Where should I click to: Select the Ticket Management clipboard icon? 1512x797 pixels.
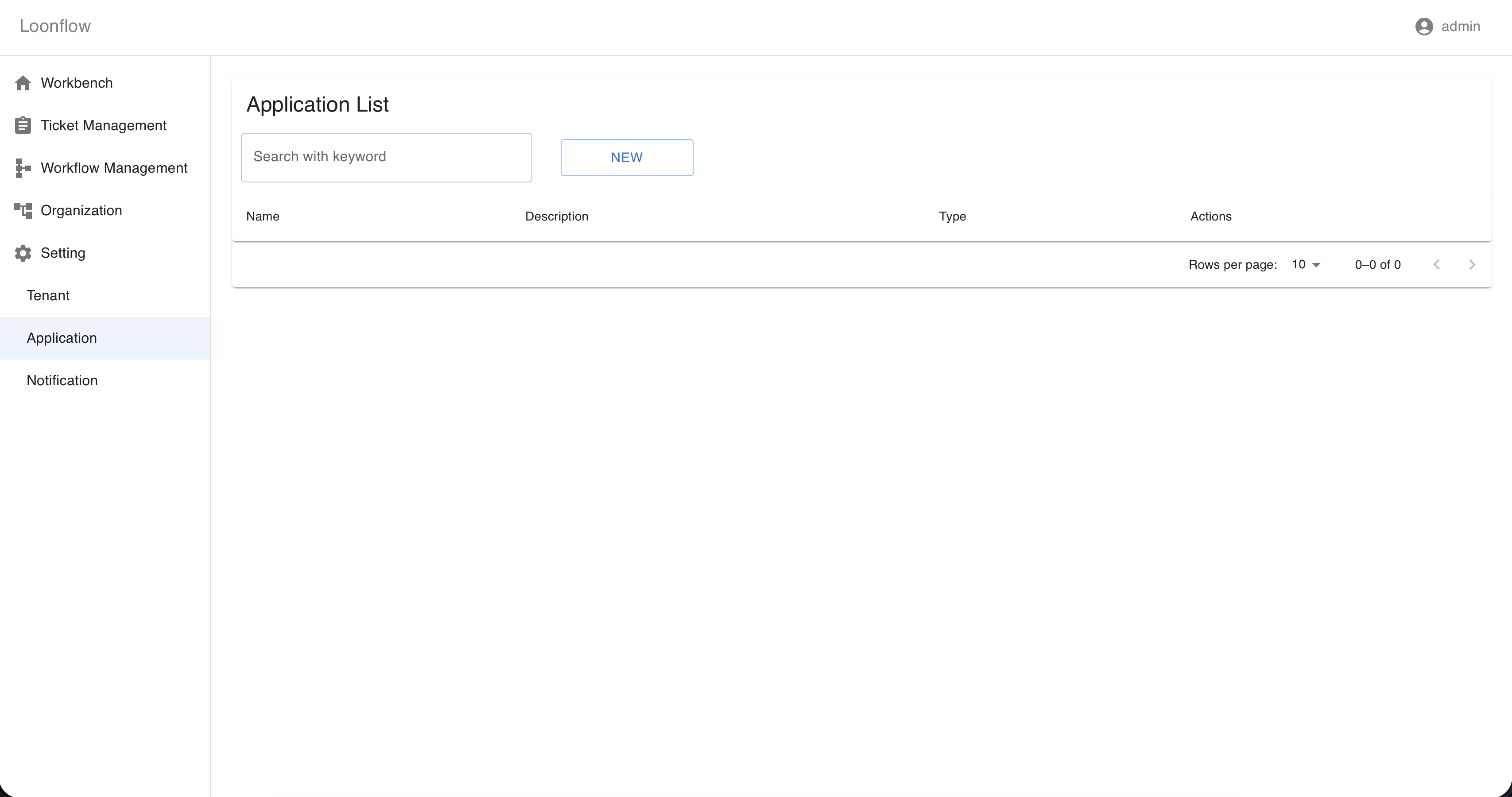(23, 125)
